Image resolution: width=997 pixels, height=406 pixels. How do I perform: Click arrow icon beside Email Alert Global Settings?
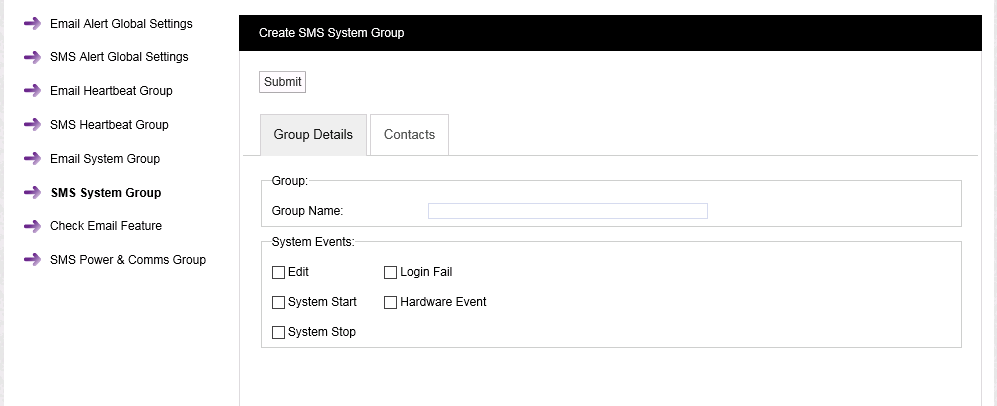pos(32,24)
